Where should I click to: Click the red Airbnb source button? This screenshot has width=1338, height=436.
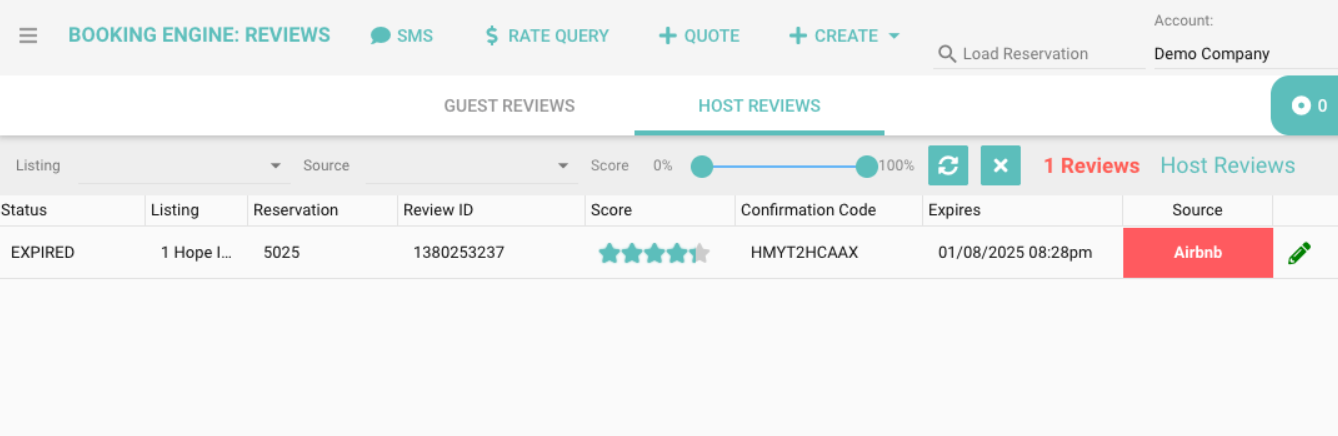tap(1197, 253)
